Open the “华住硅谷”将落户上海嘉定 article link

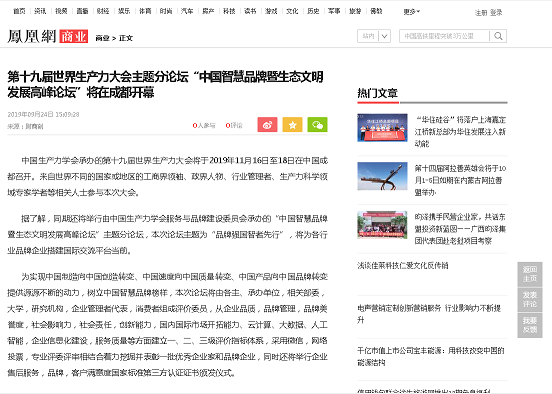point(460,132)
